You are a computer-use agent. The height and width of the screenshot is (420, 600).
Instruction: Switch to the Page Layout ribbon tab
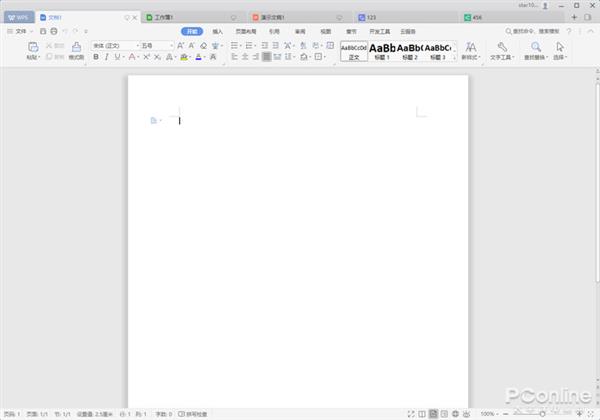point(246,31)
